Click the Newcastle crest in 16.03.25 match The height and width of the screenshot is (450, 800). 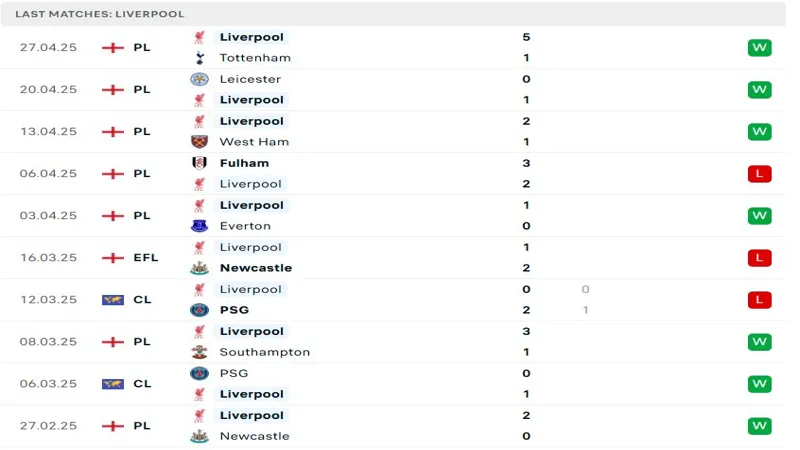tap(199, 268)
